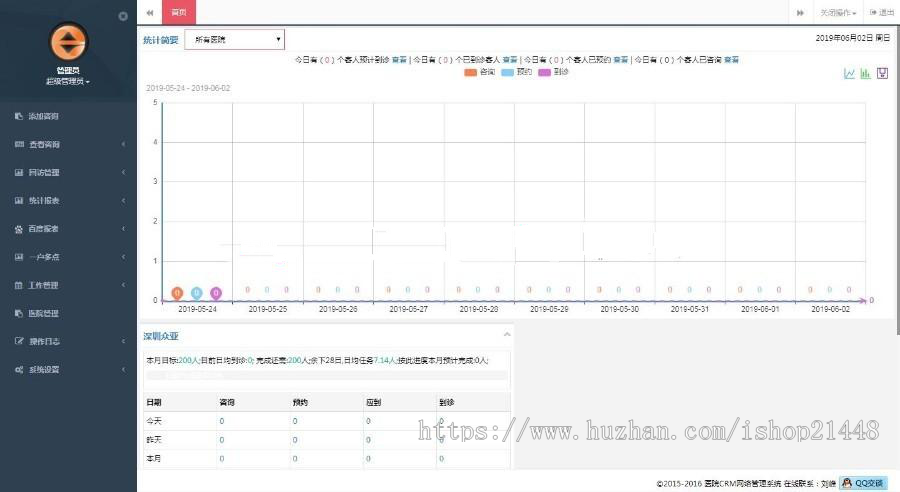Click the 统计报表 sidebar icon
The width and height of the screenshot is (900, 492).
(x=19, y=200)
